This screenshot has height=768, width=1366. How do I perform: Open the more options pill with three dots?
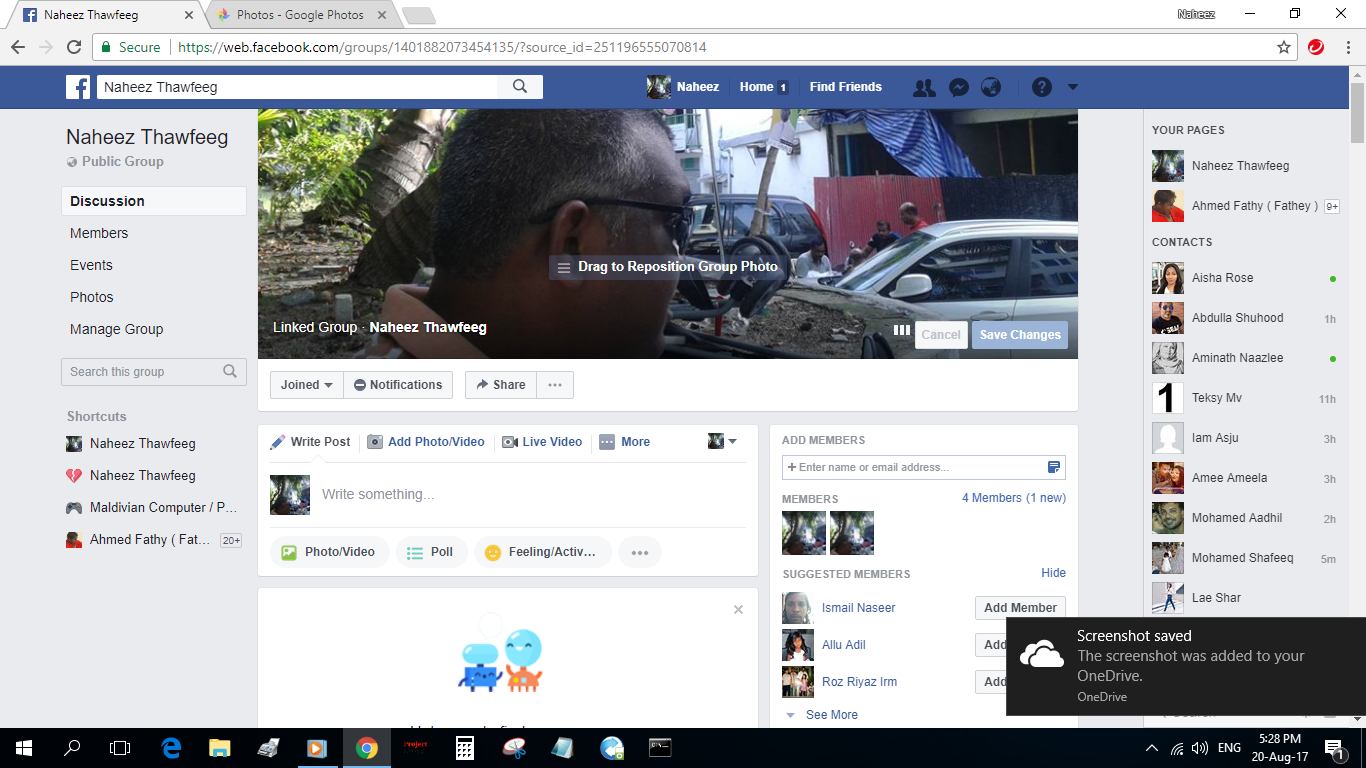(640, 552)
